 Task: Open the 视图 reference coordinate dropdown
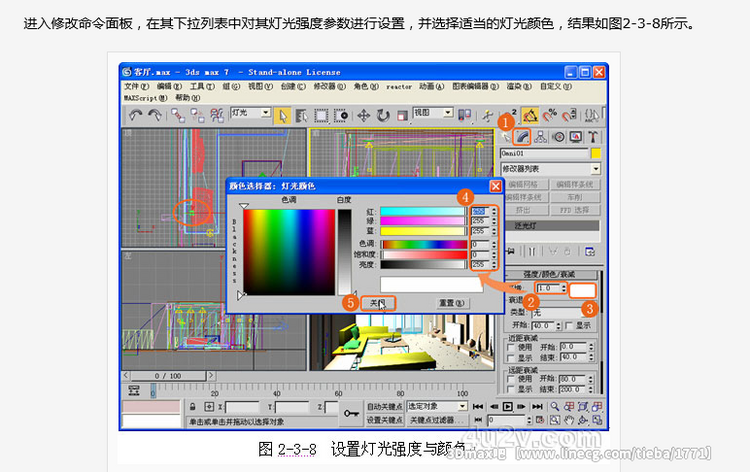[x=433, y=113]
